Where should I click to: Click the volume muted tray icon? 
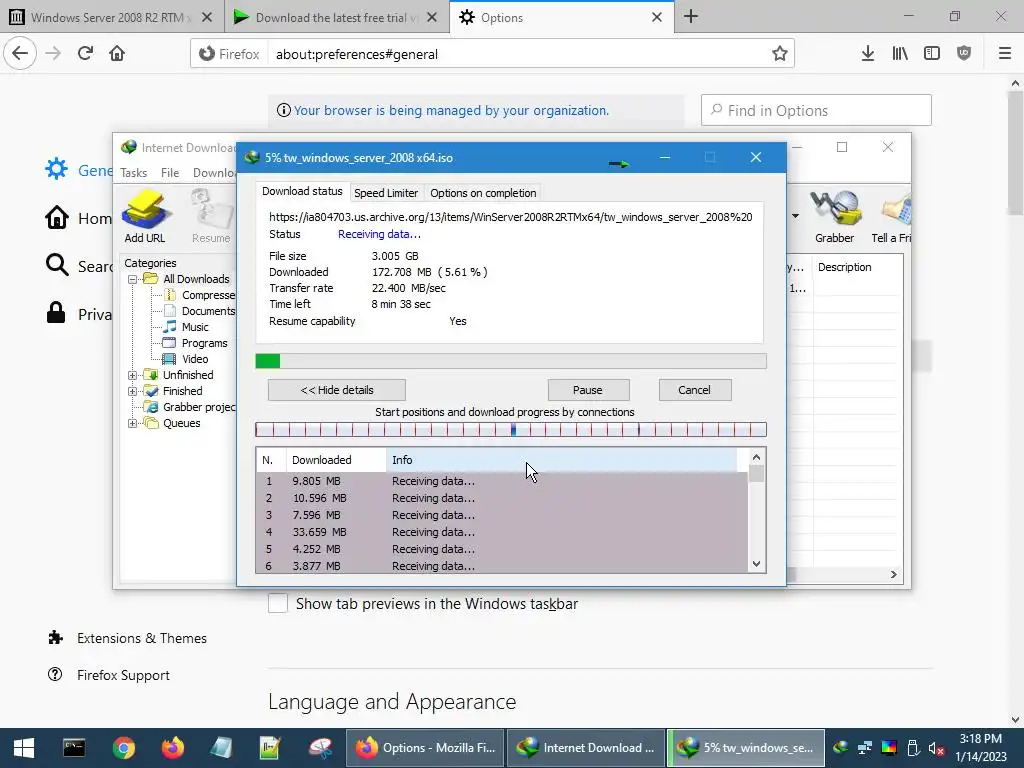point(936,748)
